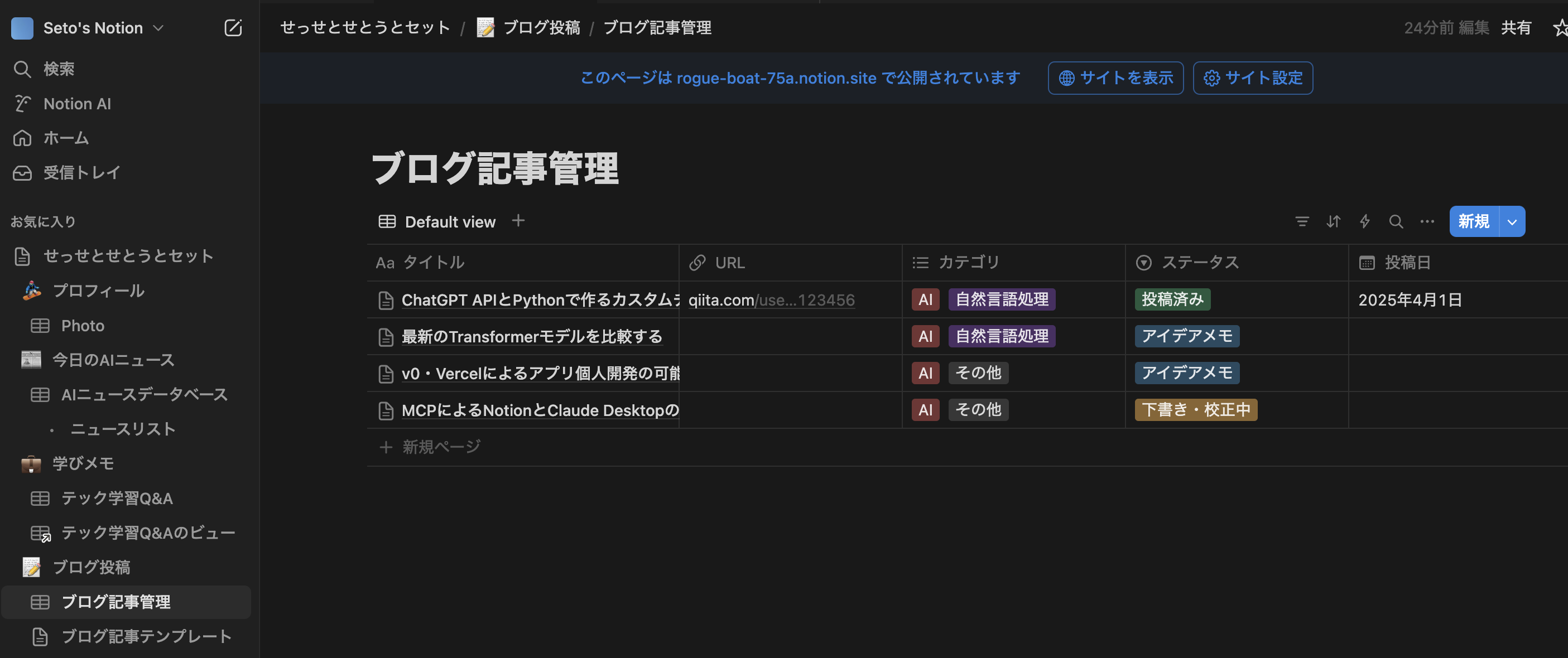
Task: Click the new page compose icon
Action: 233,28
